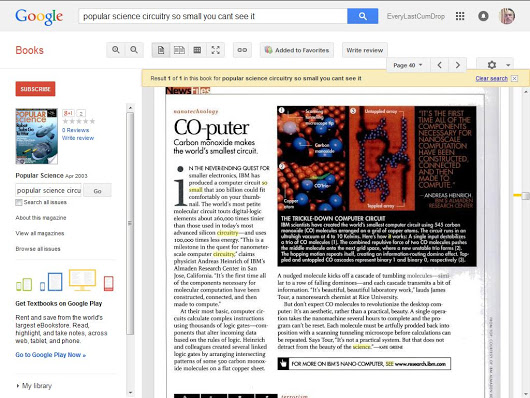530x398 pixels.
Task: Click the zoom in magnifier icon
Action: click(116, 50)
